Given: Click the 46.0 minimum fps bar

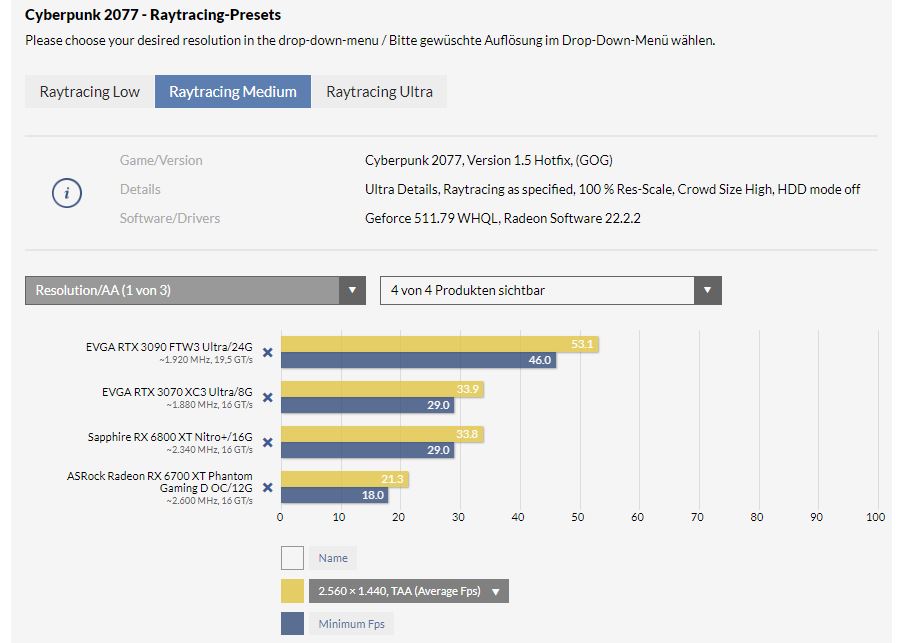Looking at the screenshot, I should (x=418, y=360).
